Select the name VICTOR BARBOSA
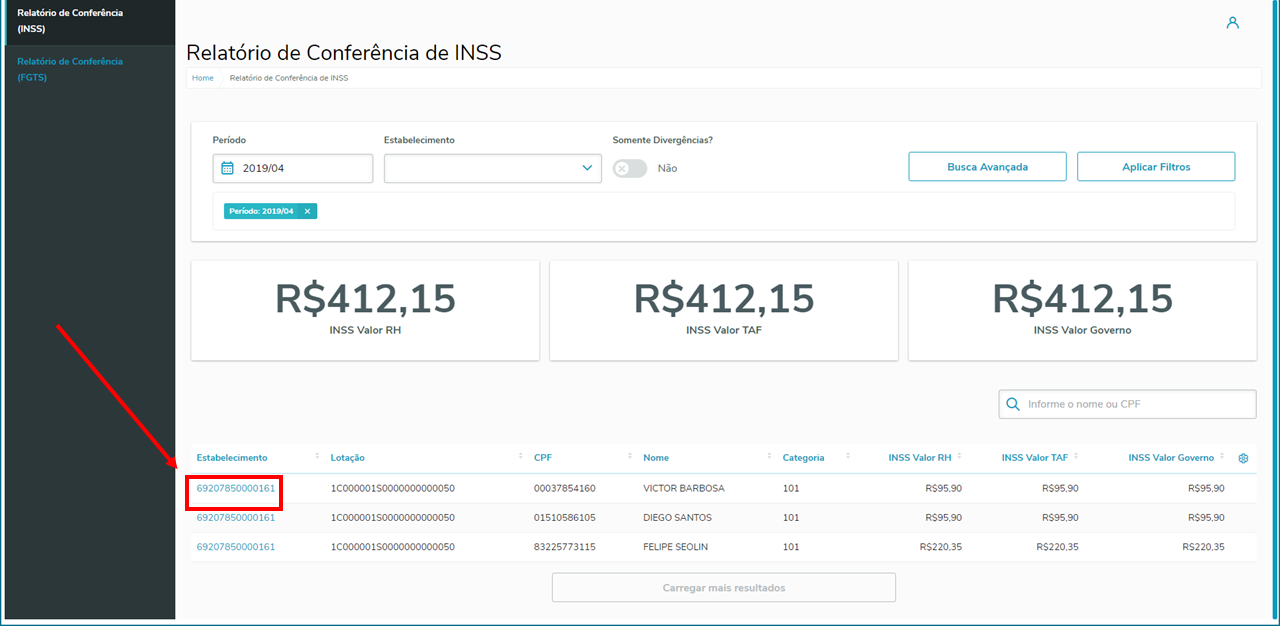The height and width of the screenshot is (626, 1280). tap(684, 489)
